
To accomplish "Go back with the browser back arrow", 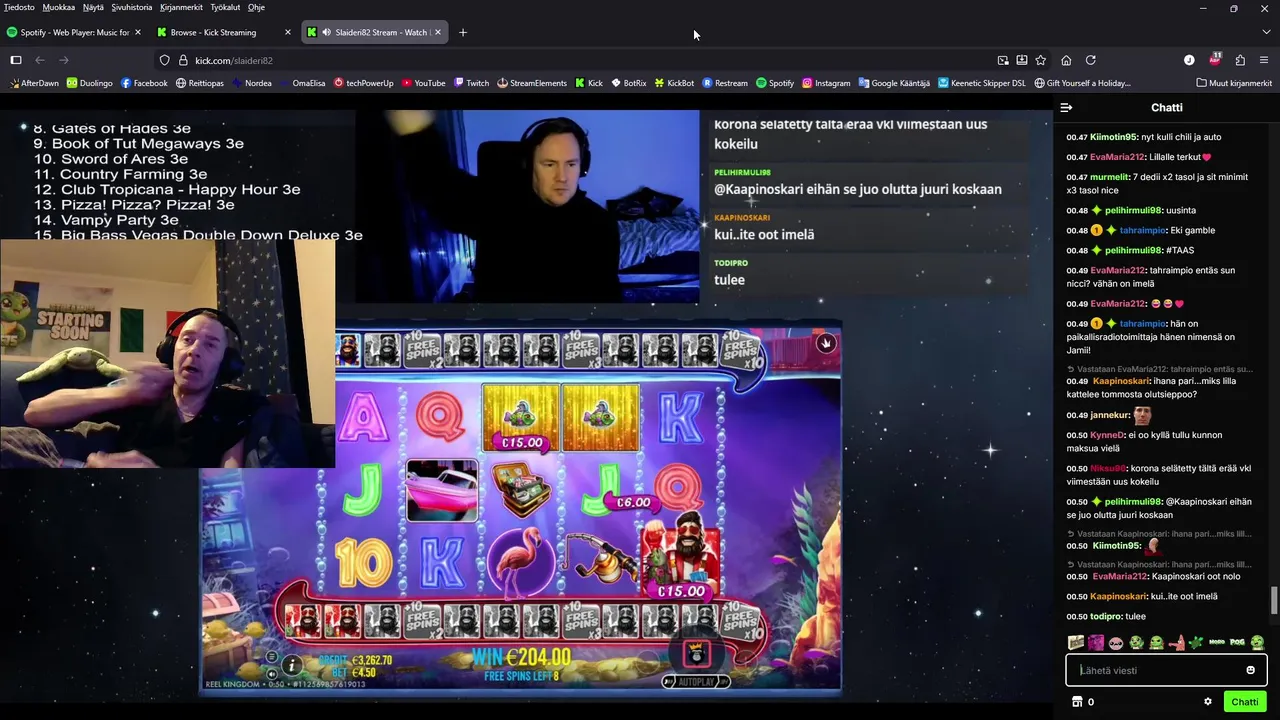I will (x=40, y=60).
